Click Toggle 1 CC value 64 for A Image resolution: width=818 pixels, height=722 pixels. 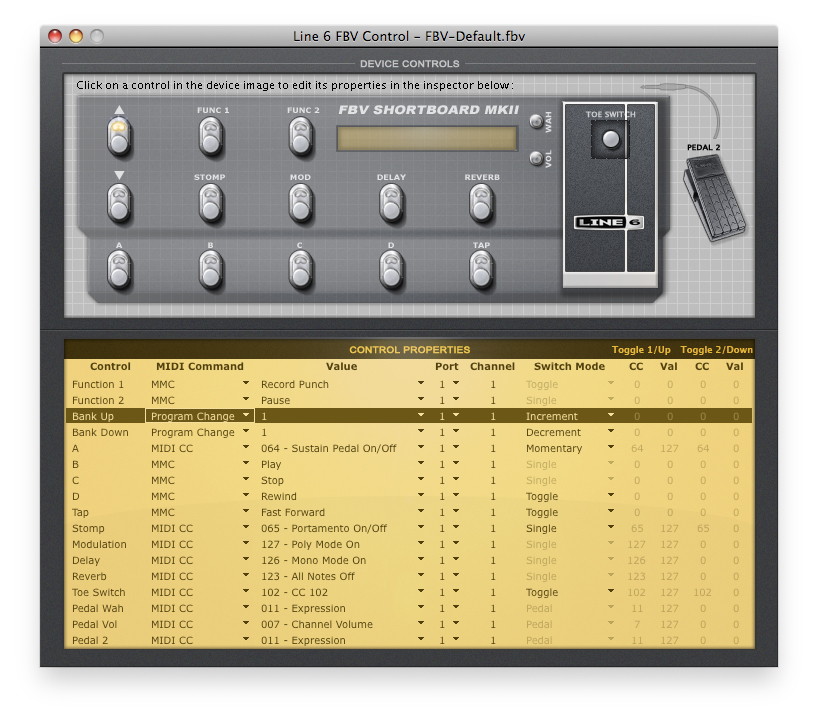point(636,449)
